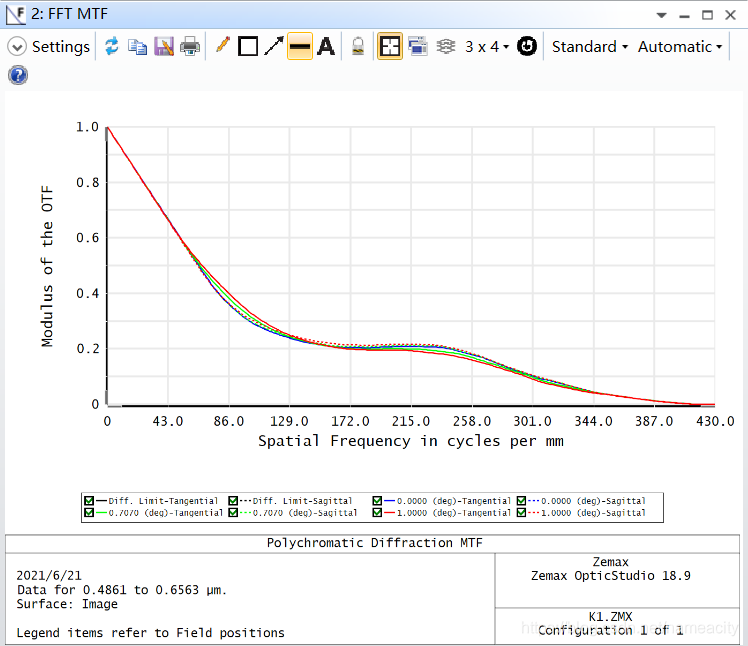Uncheck 0.7070 (deg)-Tangential legend checkbox
This screenshot has width=748, height=646.
[x=89, y=512]
